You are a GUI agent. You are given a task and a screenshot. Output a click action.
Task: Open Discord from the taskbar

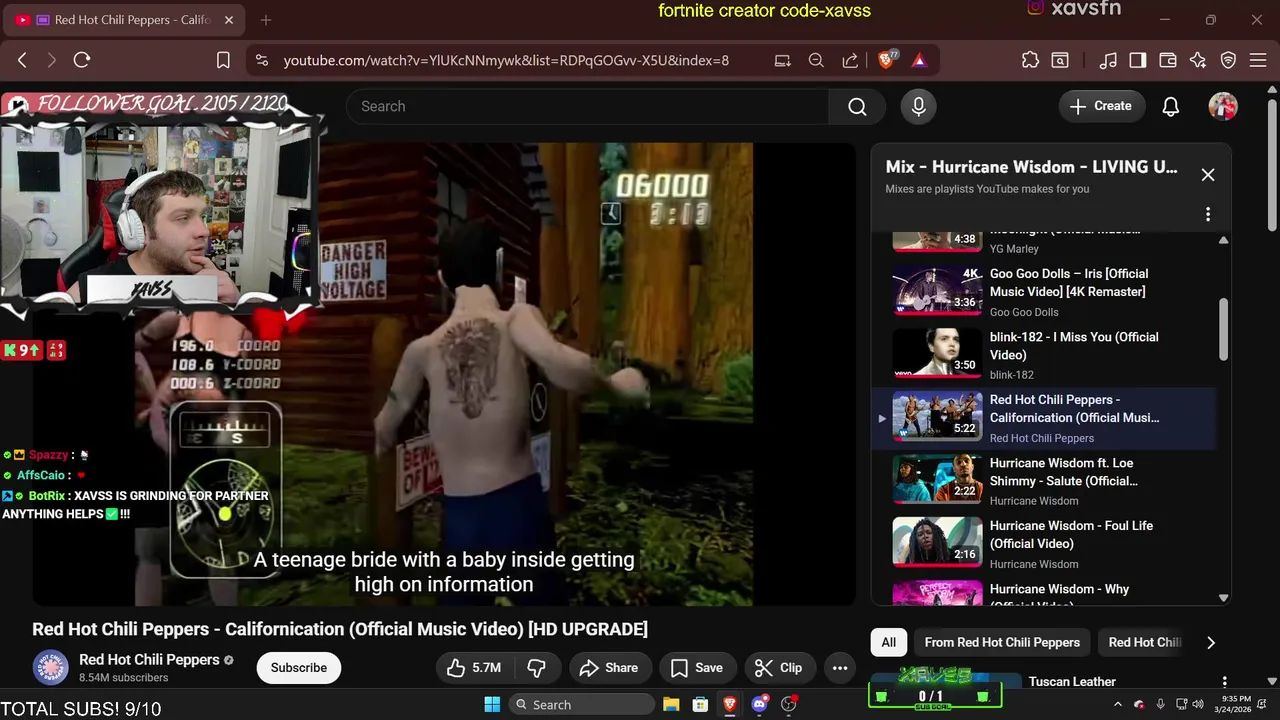pyautogui.click(x=759, y=704)
